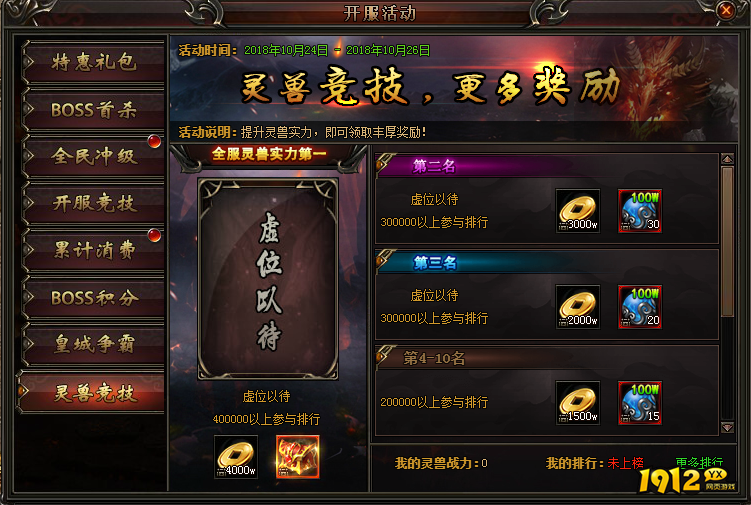Click the ranking list scroll down arrow
751x505 pixels.
tap(727, 427)
